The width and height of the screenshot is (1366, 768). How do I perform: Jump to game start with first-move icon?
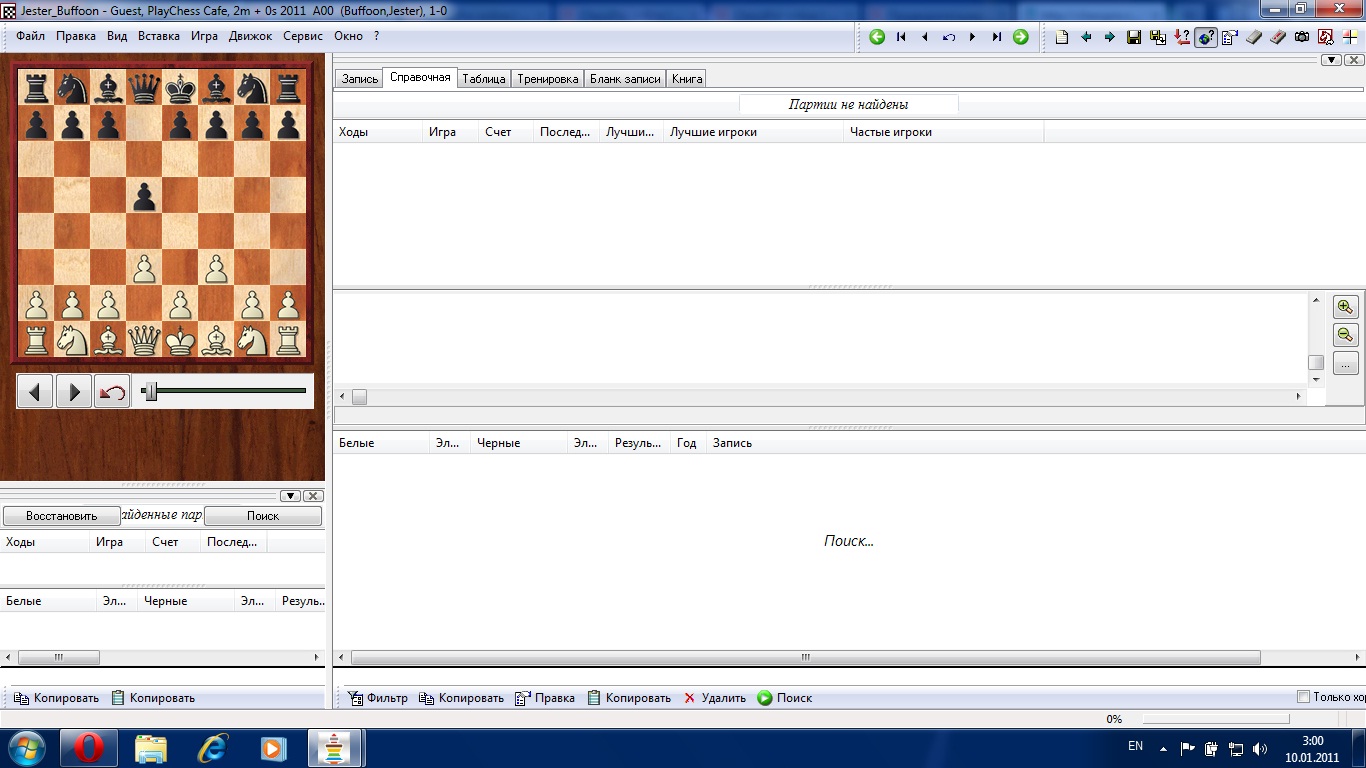901,37
